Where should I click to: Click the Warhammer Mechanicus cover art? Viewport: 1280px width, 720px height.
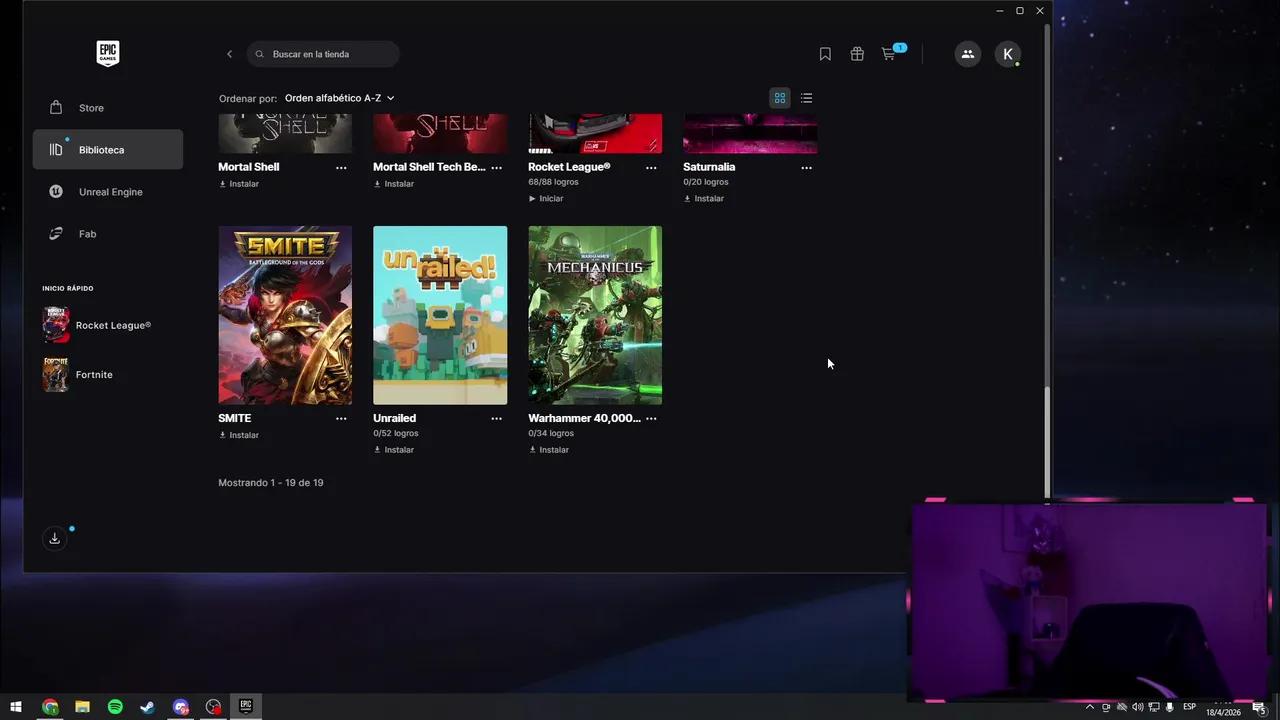coord(595,315)
